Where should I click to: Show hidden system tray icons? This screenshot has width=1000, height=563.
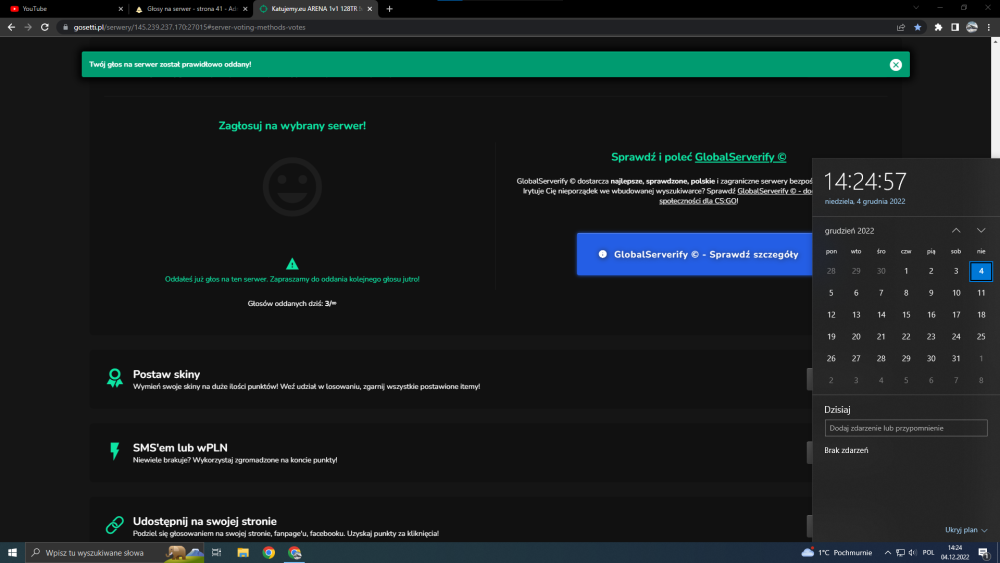888,552
